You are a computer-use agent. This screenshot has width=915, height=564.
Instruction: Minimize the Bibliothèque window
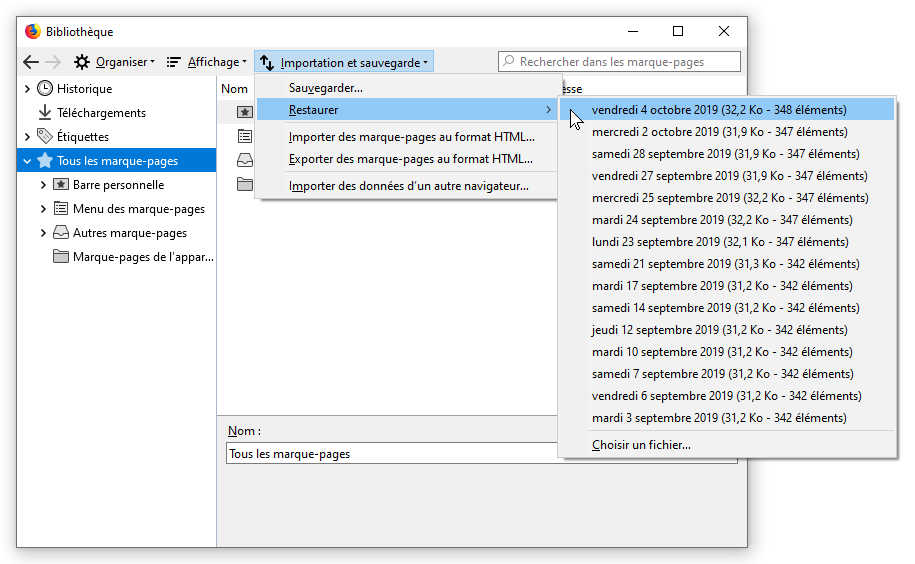[633, 31]
